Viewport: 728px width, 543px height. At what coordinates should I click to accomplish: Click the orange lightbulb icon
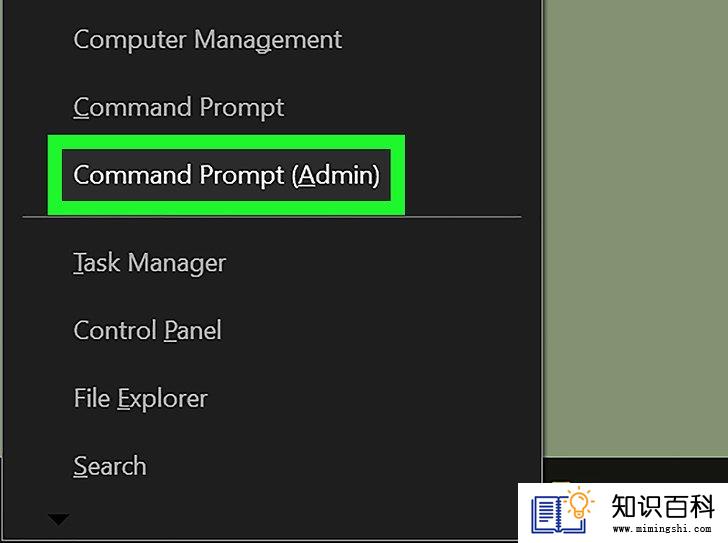578,504
